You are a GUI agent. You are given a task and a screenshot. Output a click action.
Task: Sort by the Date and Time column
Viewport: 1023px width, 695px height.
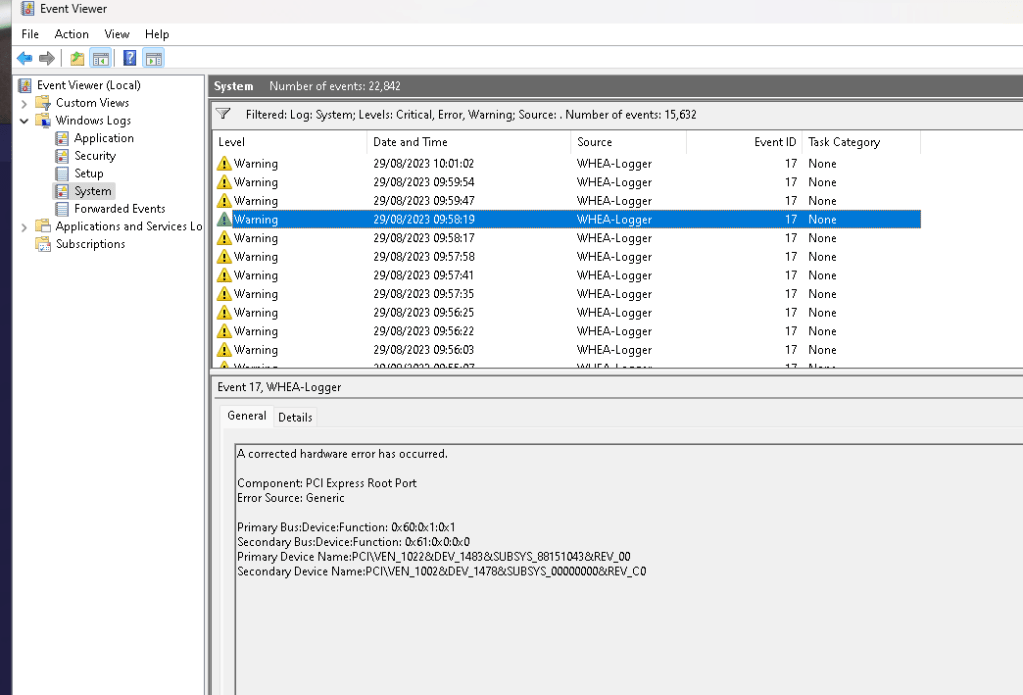(468, 142)
